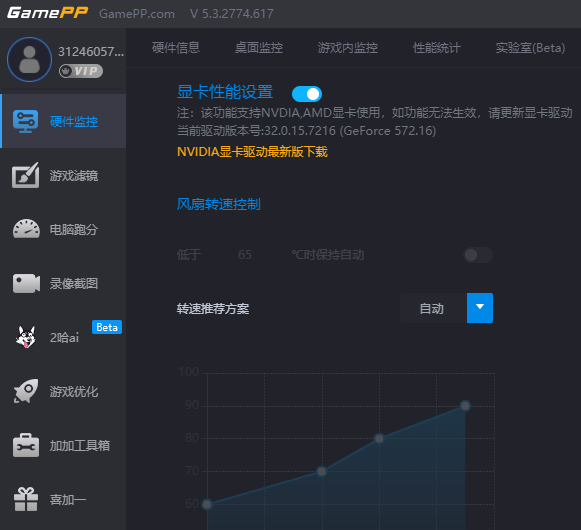Open the 录像截图 camera icon
Screen dimensions: 581x530
(x=26, y=284)
